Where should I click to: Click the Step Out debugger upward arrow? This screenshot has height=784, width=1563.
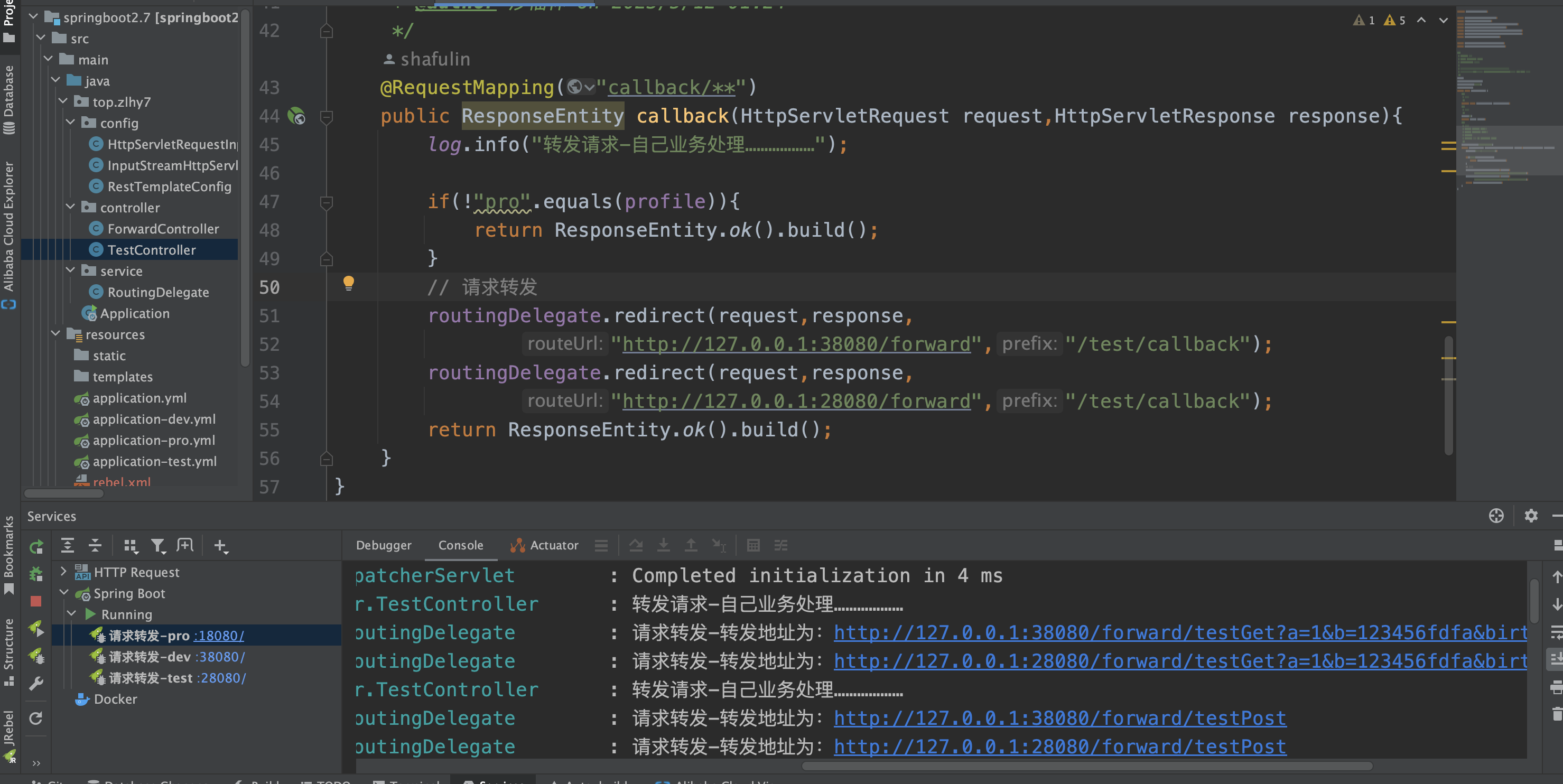tap(691, 546)
